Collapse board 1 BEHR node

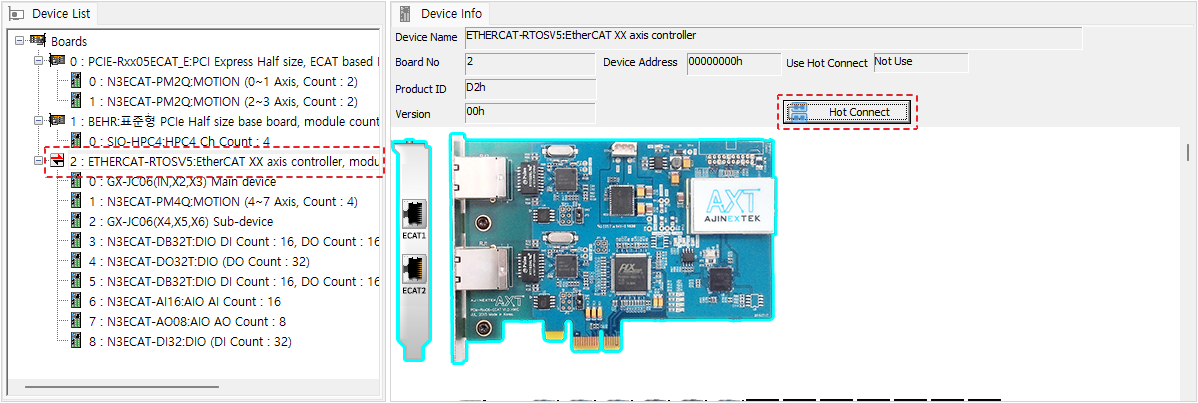click(x=38, y=121)
